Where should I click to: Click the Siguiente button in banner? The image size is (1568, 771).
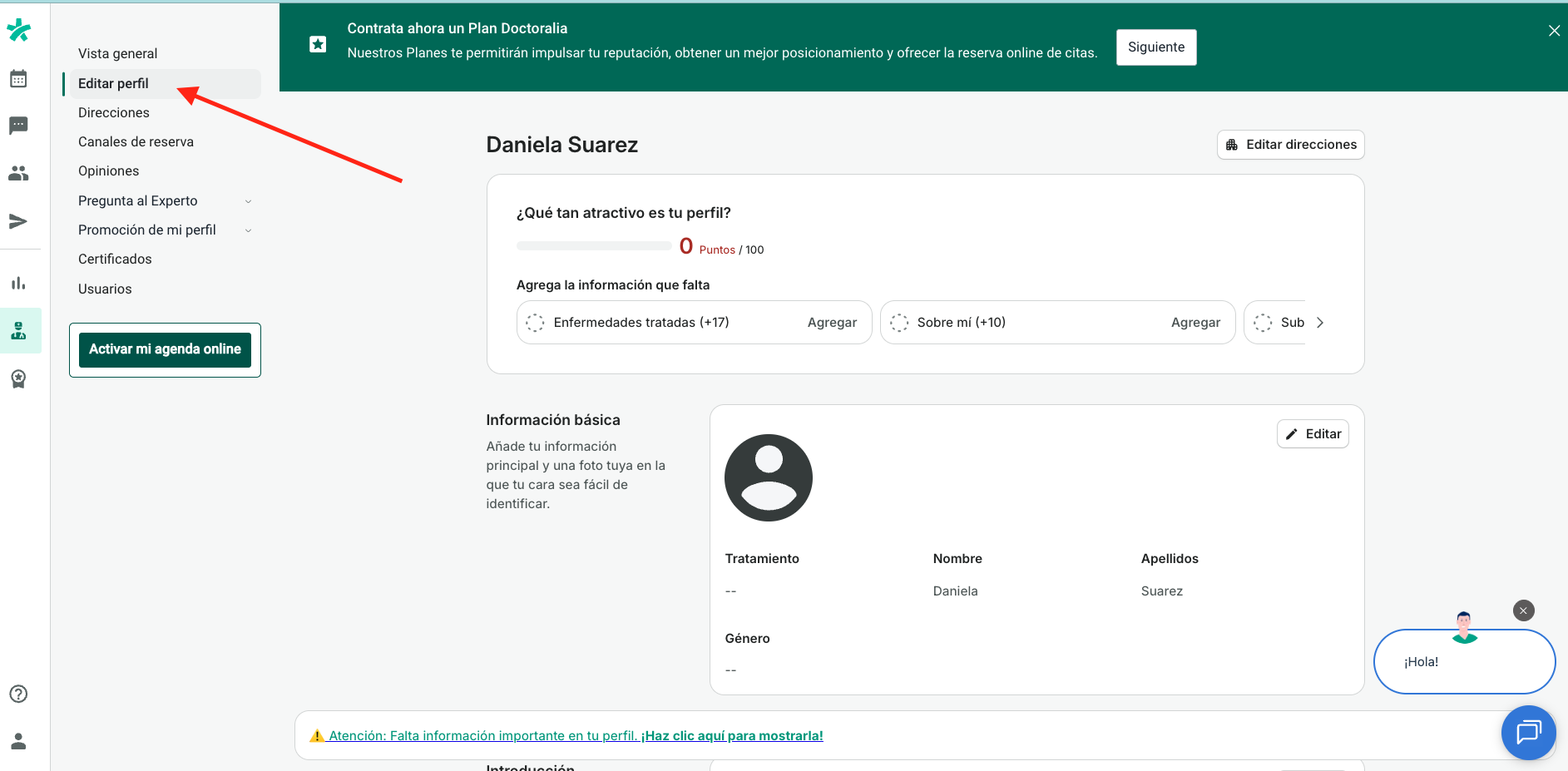point(1155,47)
